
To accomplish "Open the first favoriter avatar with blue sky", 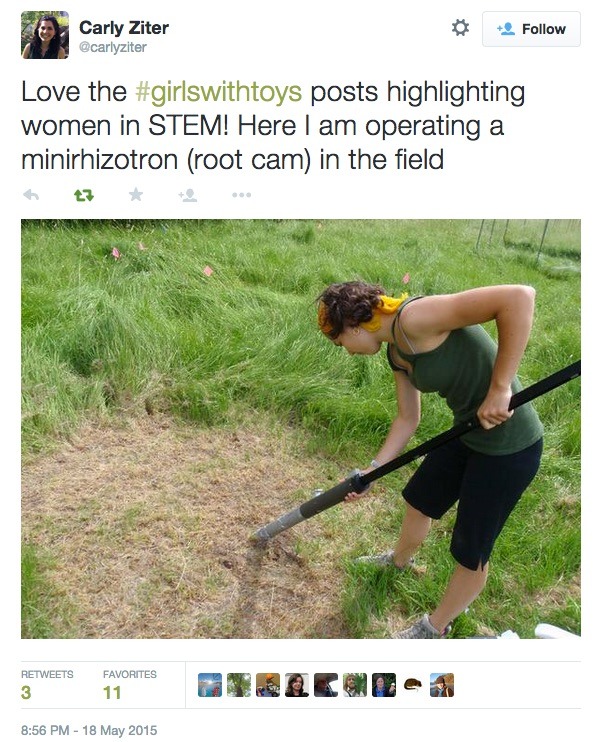I will tap(210, 685).
